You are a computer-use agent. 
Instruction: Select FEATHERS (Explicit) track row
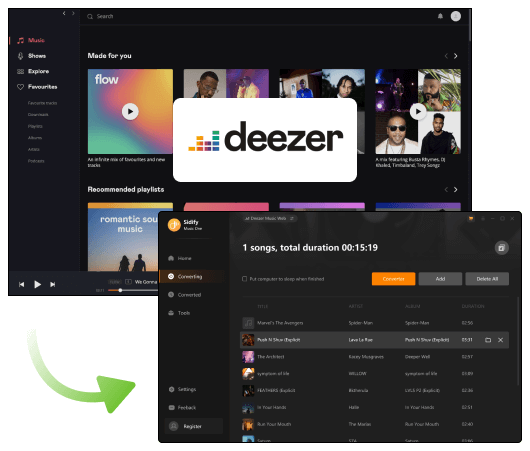(x=375, y=390)
